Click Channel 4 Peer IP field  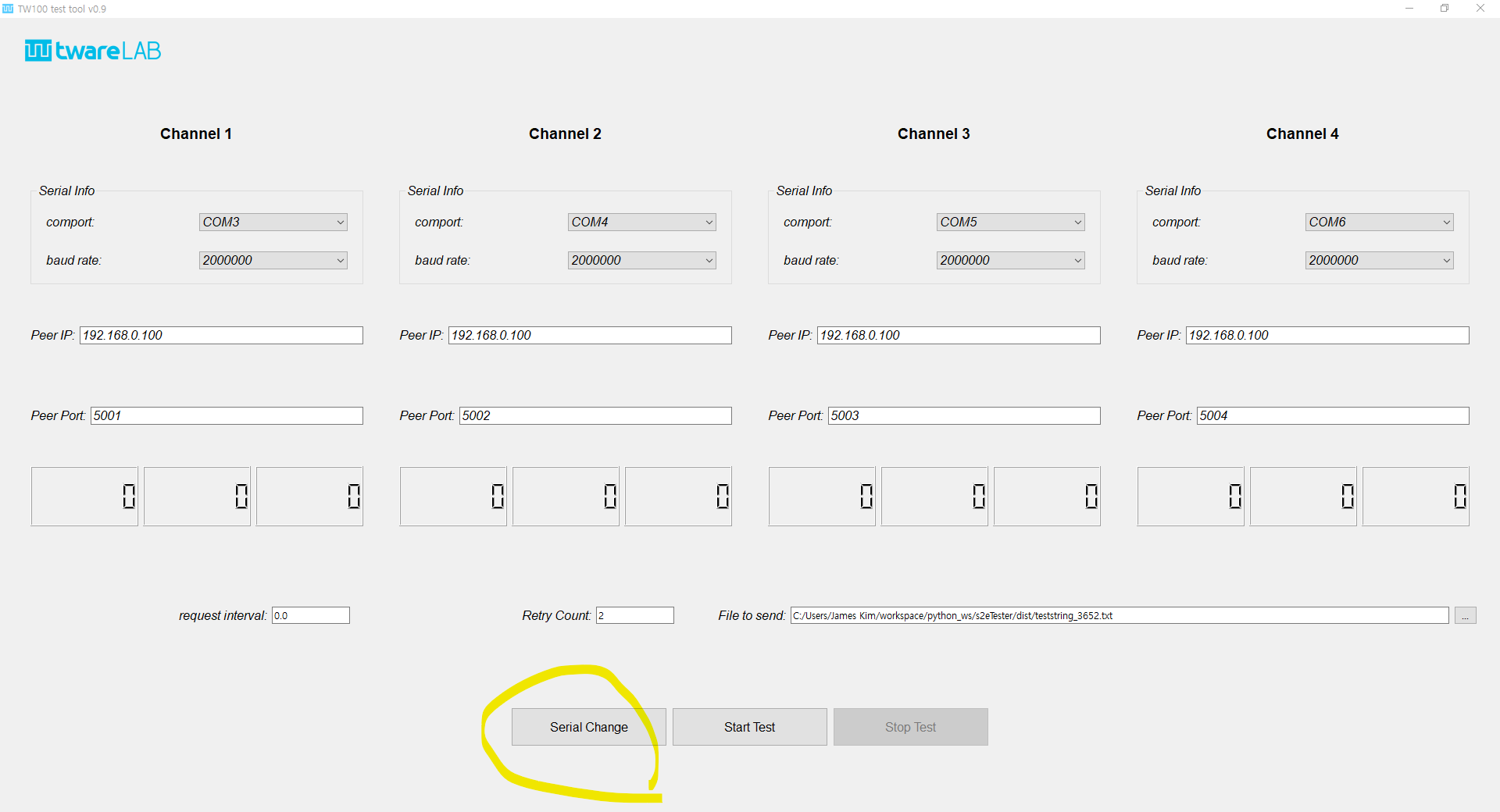(1327, 335)
